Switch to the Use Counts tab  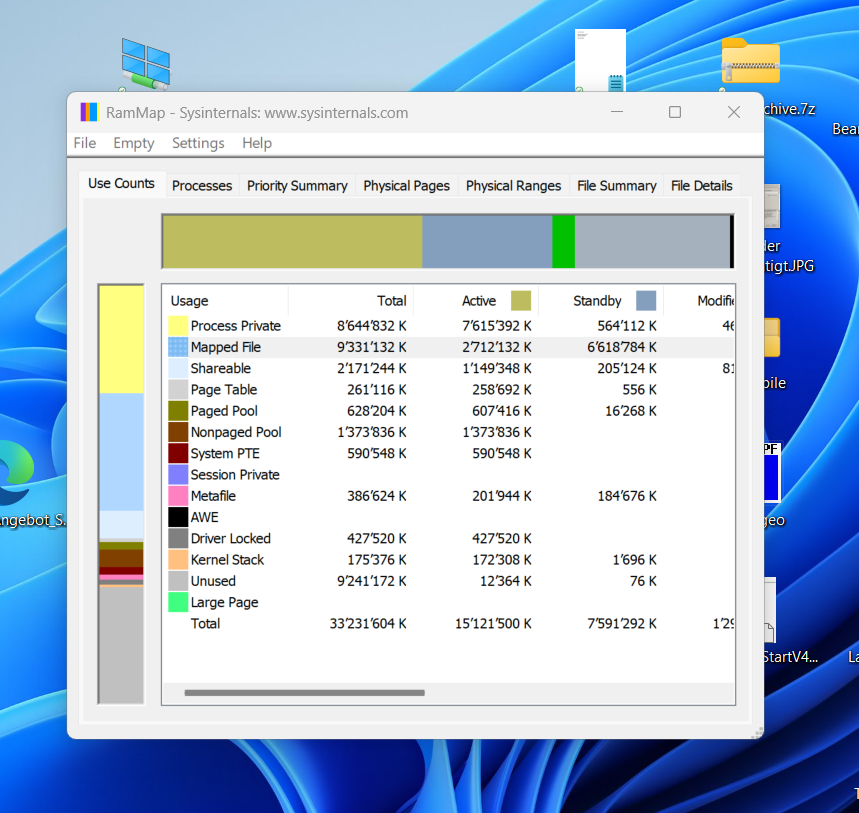click(x=121, y=184)
